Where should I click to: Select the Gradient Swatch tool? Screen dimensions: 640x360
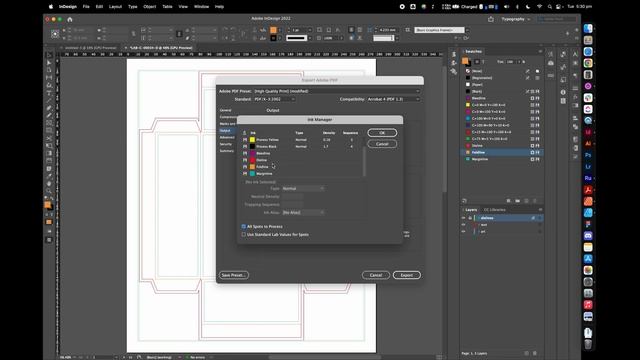click(49, 153)
